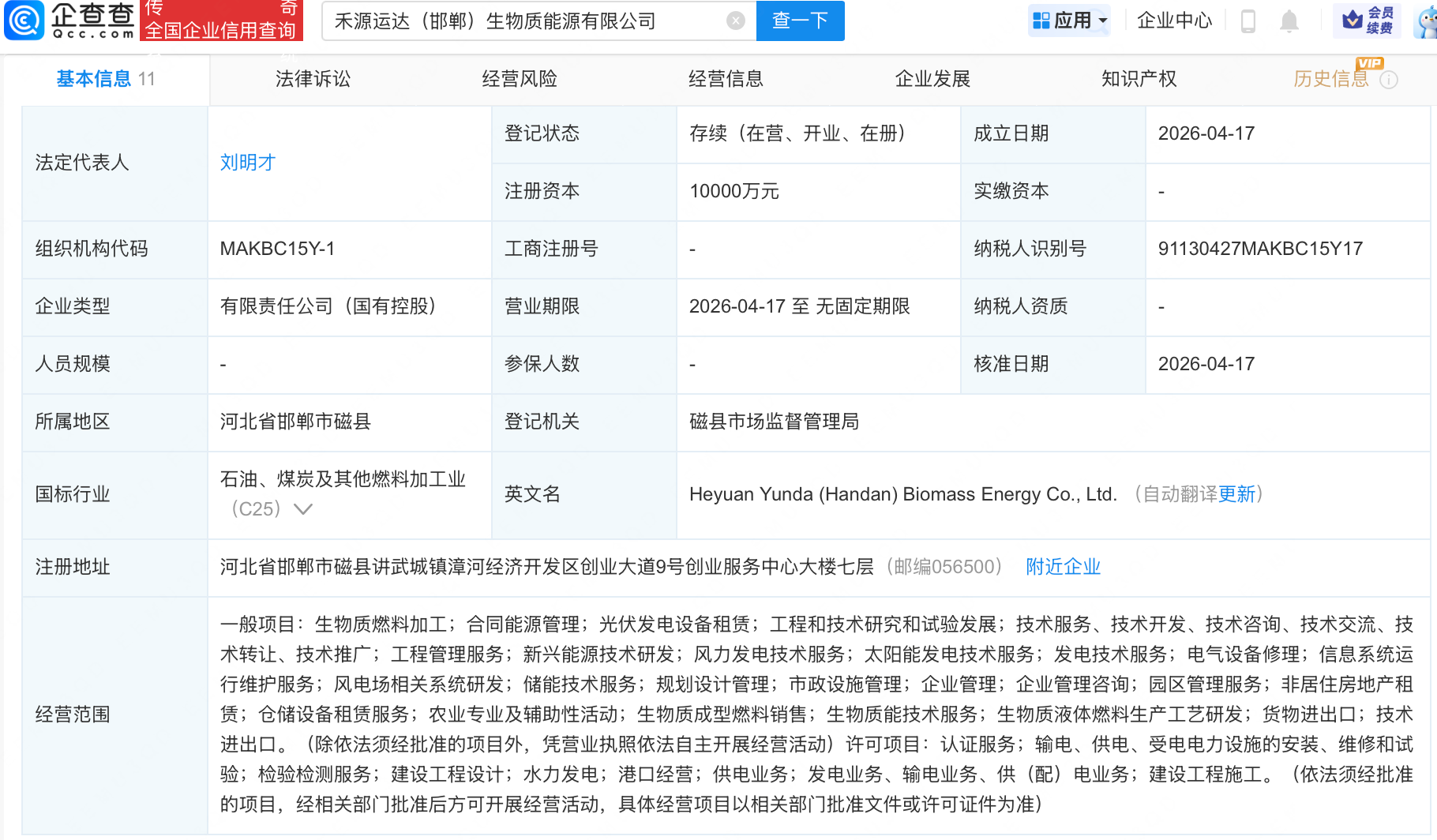Open the 企业发展 tab
Viewport: 1437px width, 840px height.
[x=932, y=79]
